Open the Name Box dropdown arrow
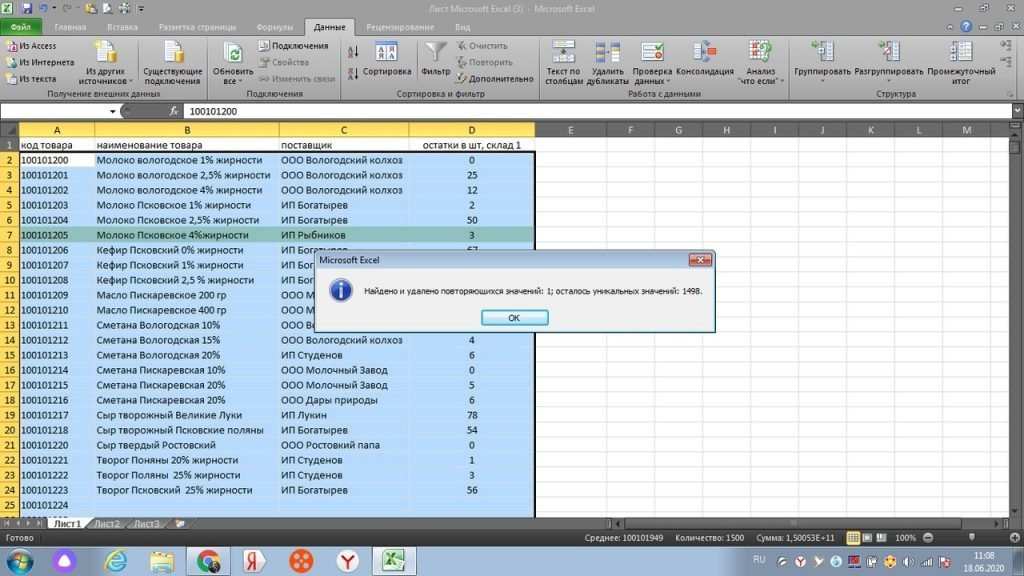1024x576 pixels. coord(113,112)
